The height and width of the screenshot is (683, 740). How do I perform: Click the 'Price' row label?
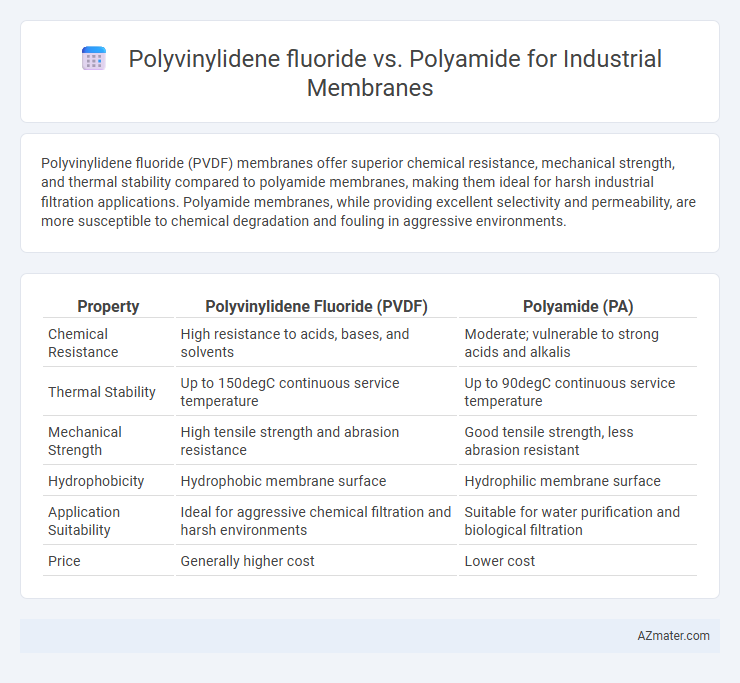click(108, 561)
